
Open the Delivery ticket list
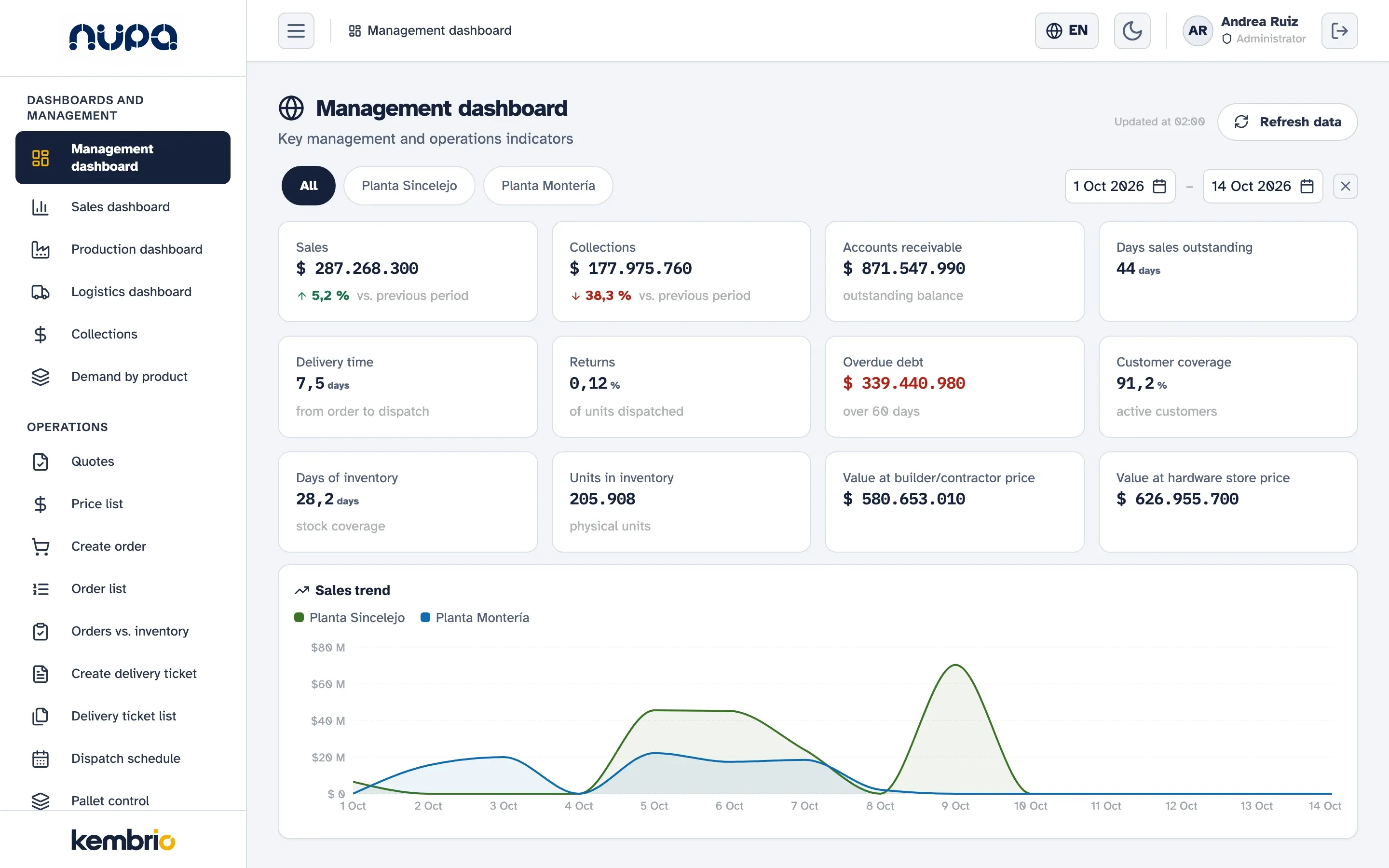tap(123, 717)
